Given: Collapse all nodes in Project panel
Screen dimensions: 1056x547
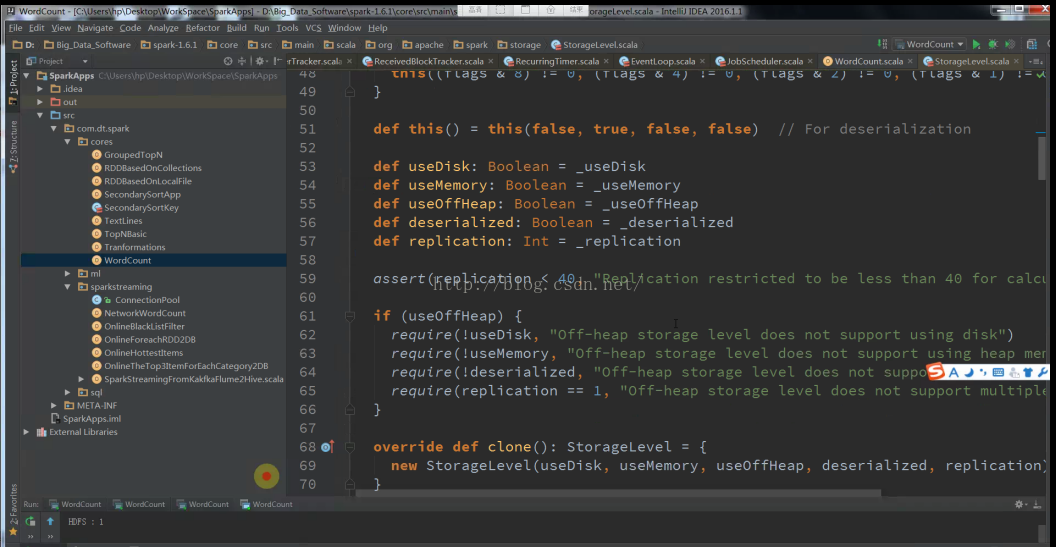Looking at the screenshot, I should (242, 61).
